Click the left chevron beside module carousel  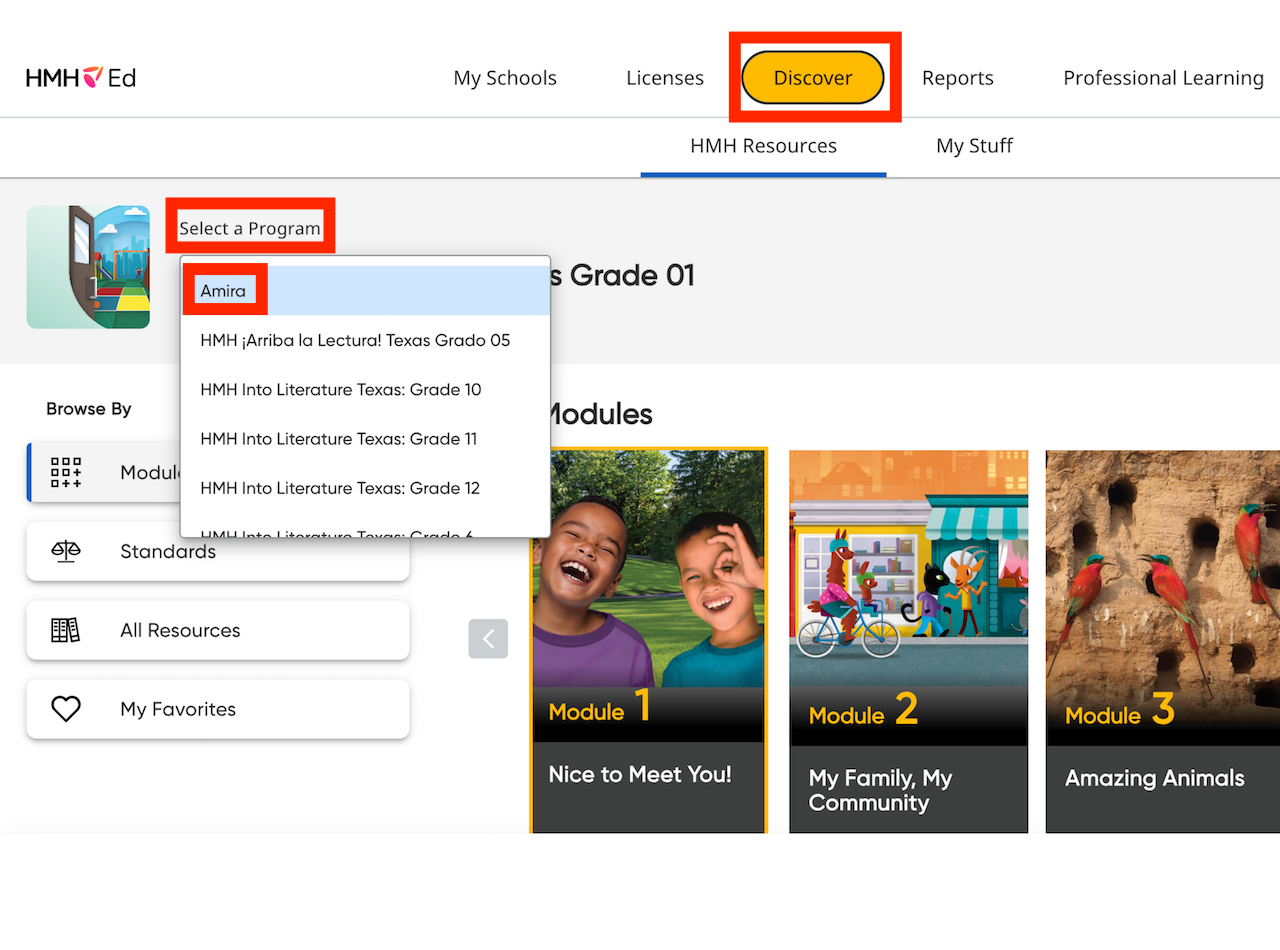coord(488,638)
